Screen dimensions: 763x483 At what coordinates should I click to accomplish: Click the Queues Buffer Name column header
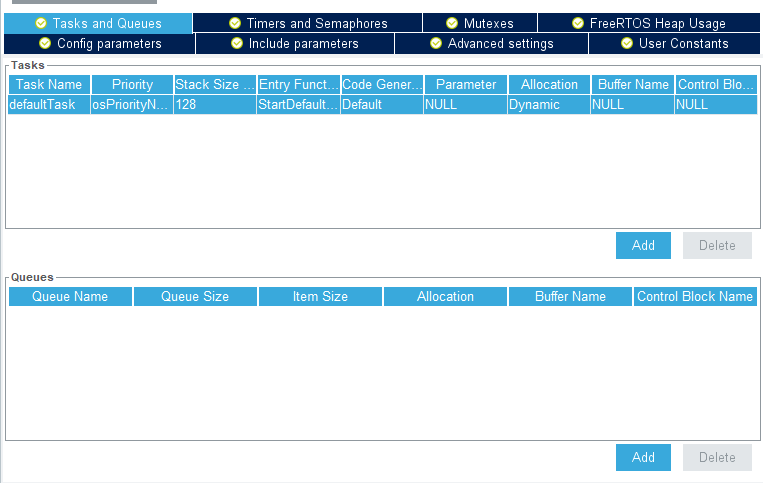(x=570, y=297)
